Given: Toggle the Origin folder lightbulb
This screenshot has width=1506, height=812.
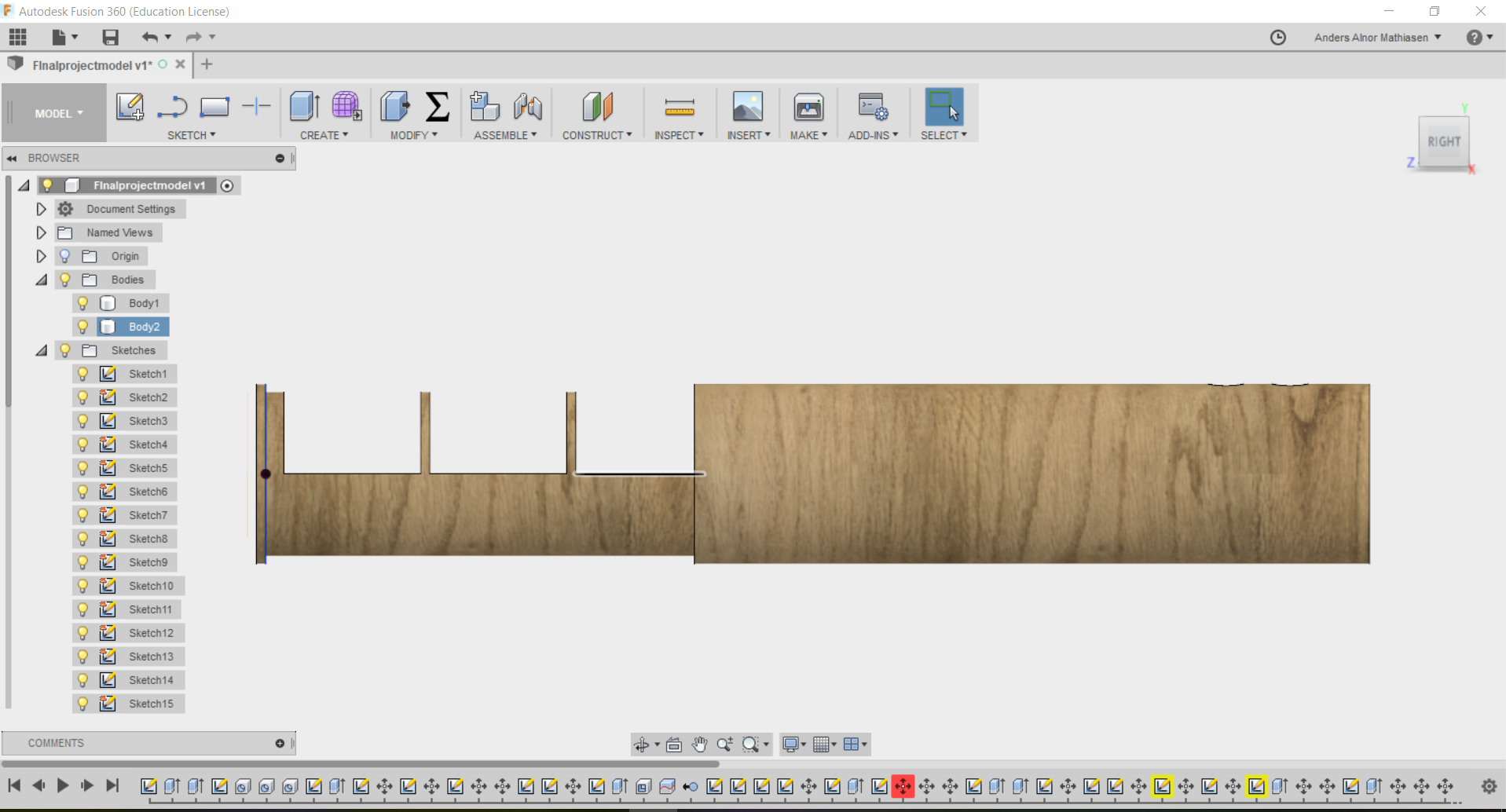Looking at the screenshot, I should point(65,256).
